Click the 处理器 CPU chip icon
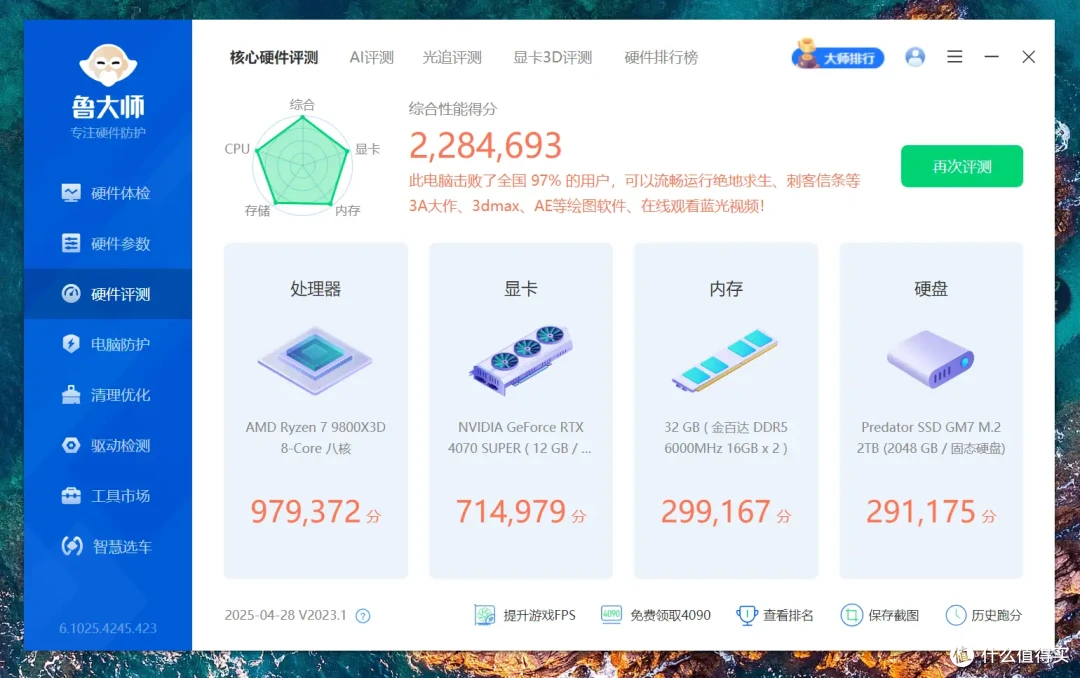1080x678 pixels. point(315,360)
